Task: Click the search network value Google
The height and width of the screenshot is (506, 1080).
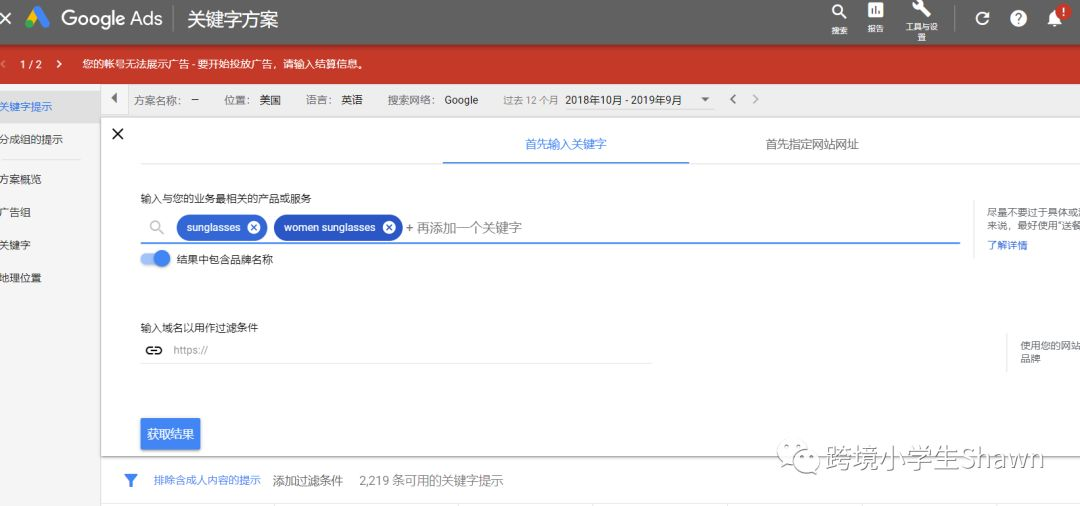Action: [x=461, y=100]
